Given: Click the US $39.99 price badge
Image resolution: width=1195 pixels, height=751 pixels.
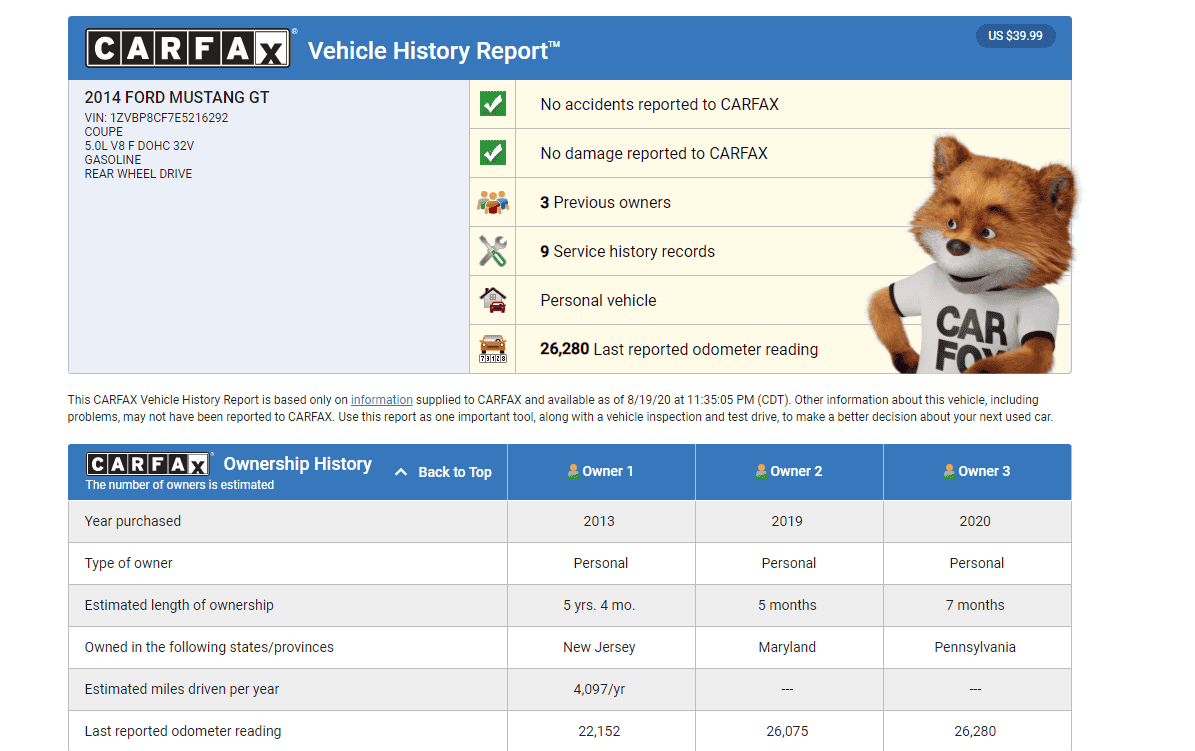Looking at the screenshot, I should click(1015, 36).
